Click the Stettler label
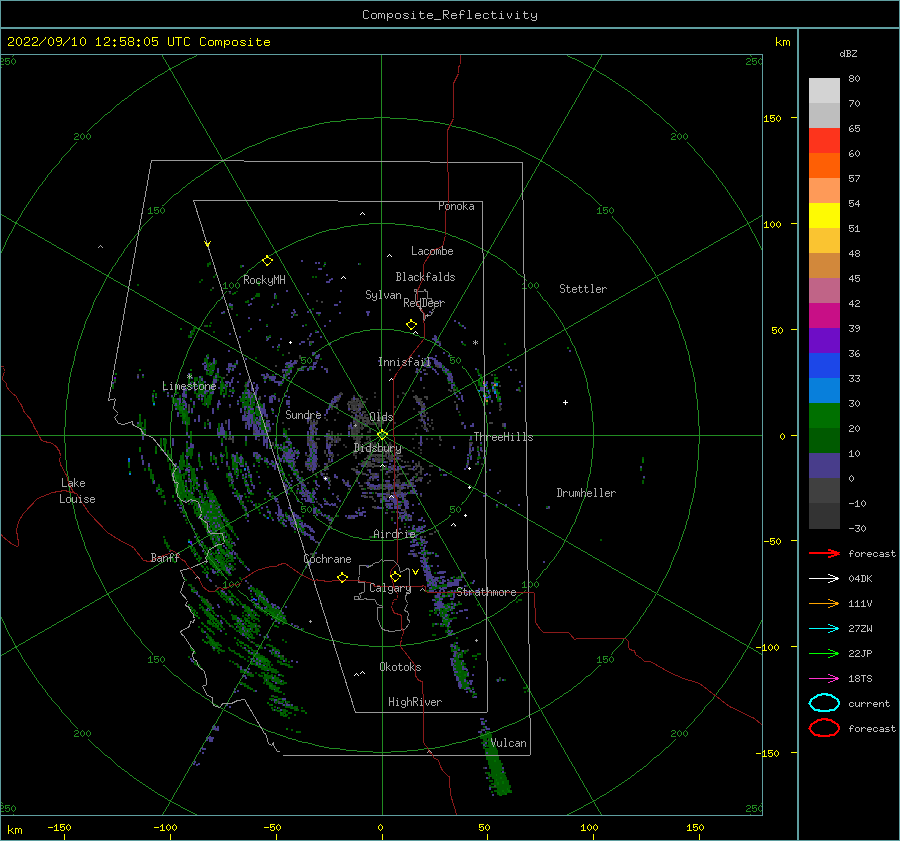 click(583, 289)
